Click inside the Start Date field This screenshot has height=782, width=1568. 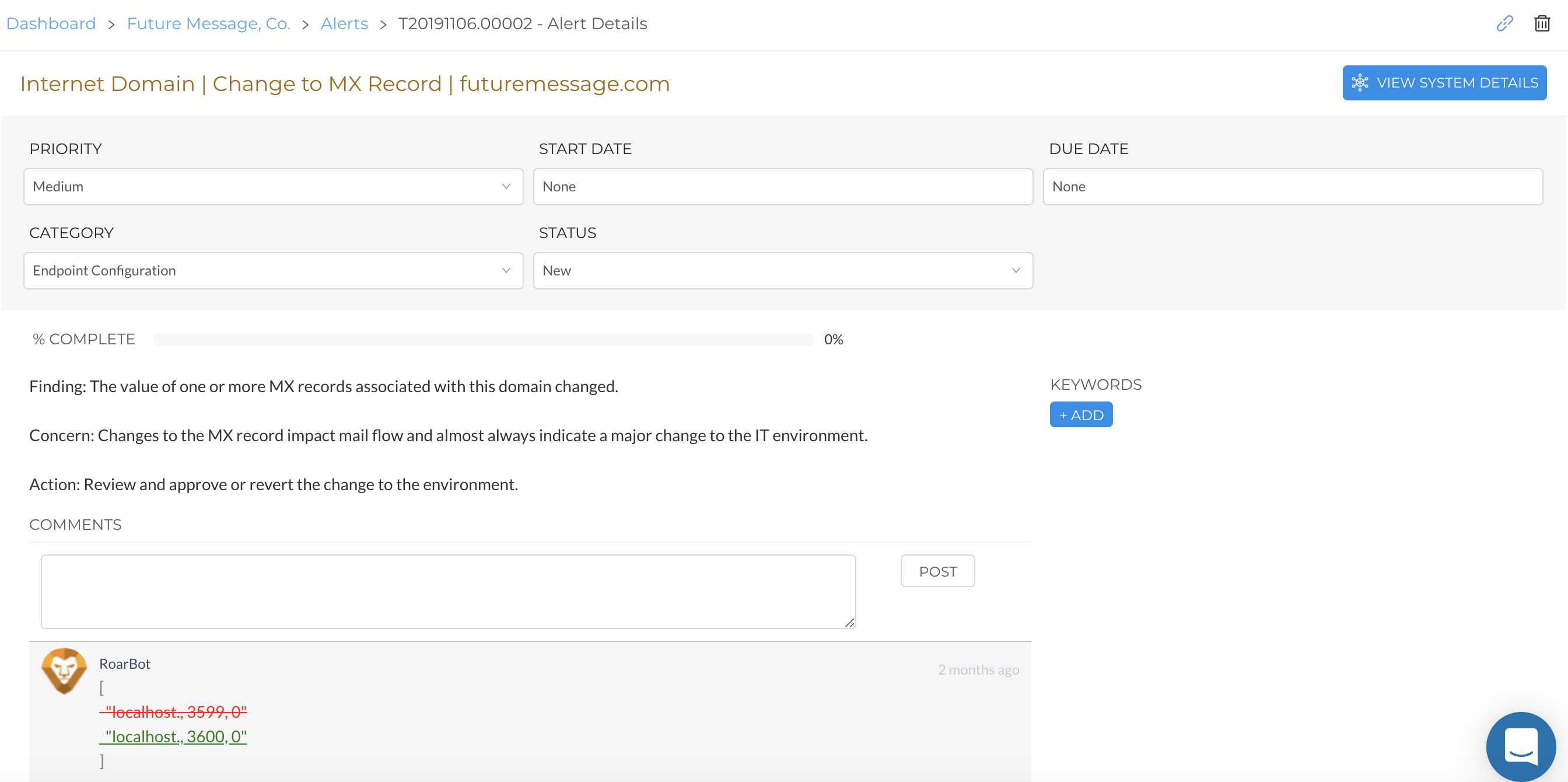[x=782, y=186]
